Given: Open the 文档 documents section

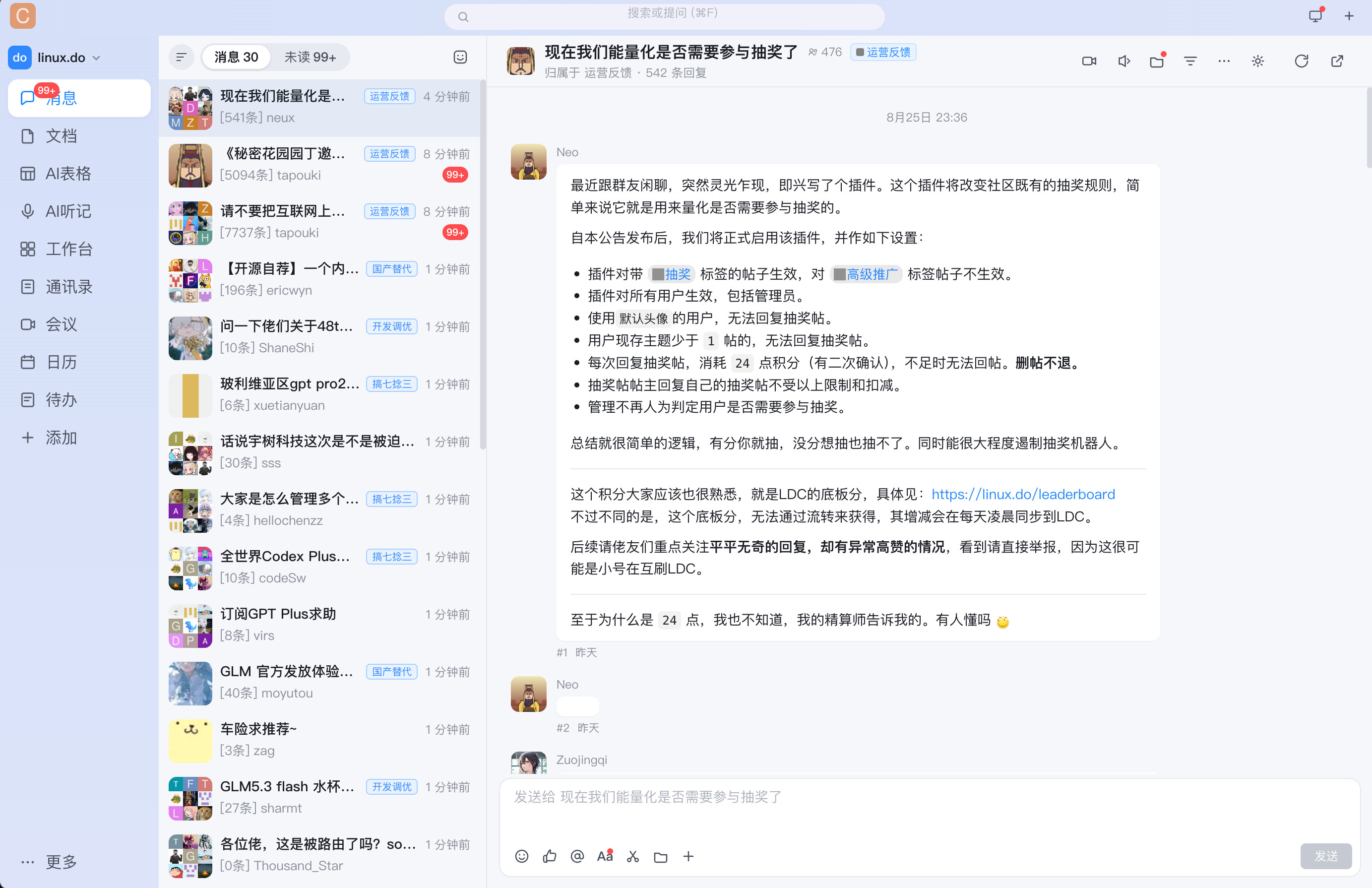Looking at the screenshot, I should pyautogui.click(x=79, y=136).
